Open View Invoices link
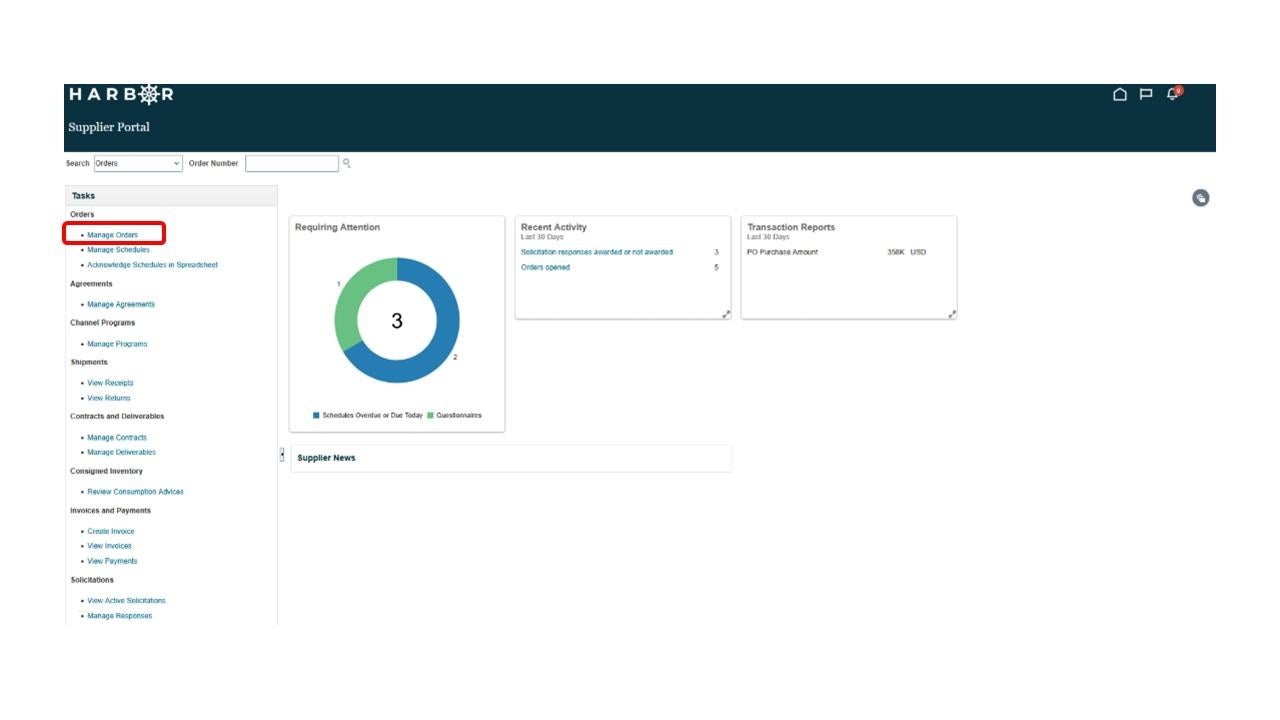 click(x=109, y=546)
